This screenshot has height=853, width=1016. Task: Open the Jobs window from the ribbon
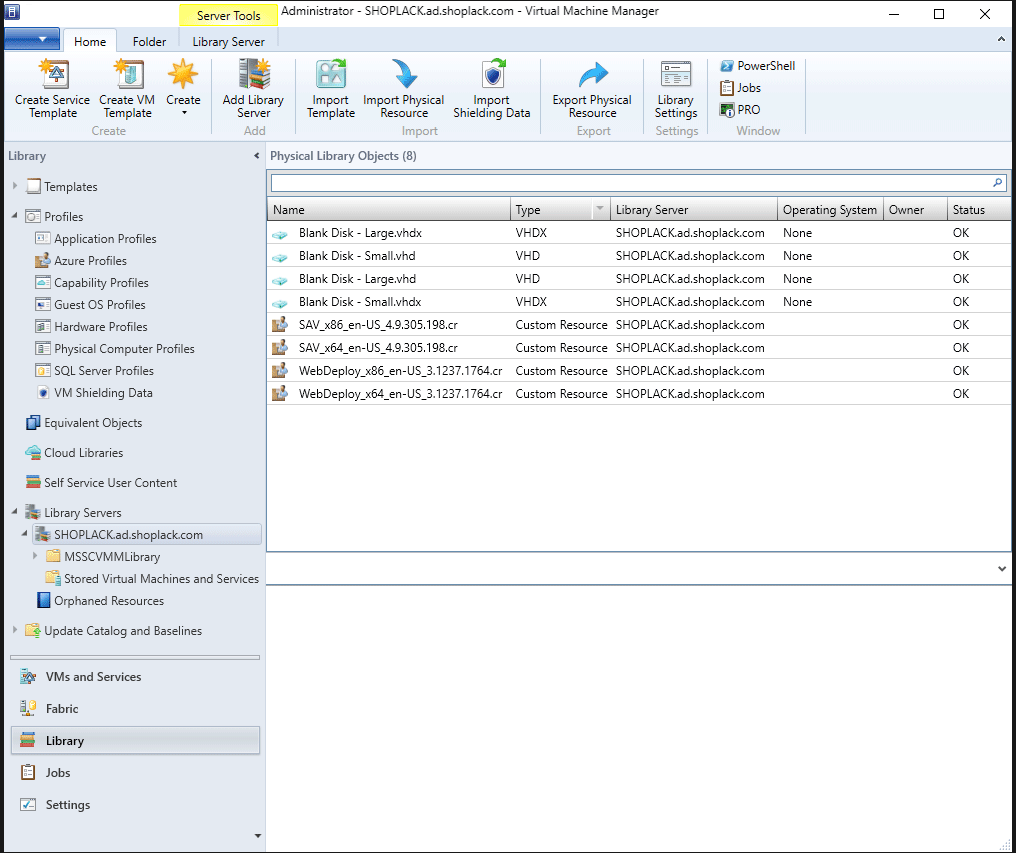click(740, 88)
